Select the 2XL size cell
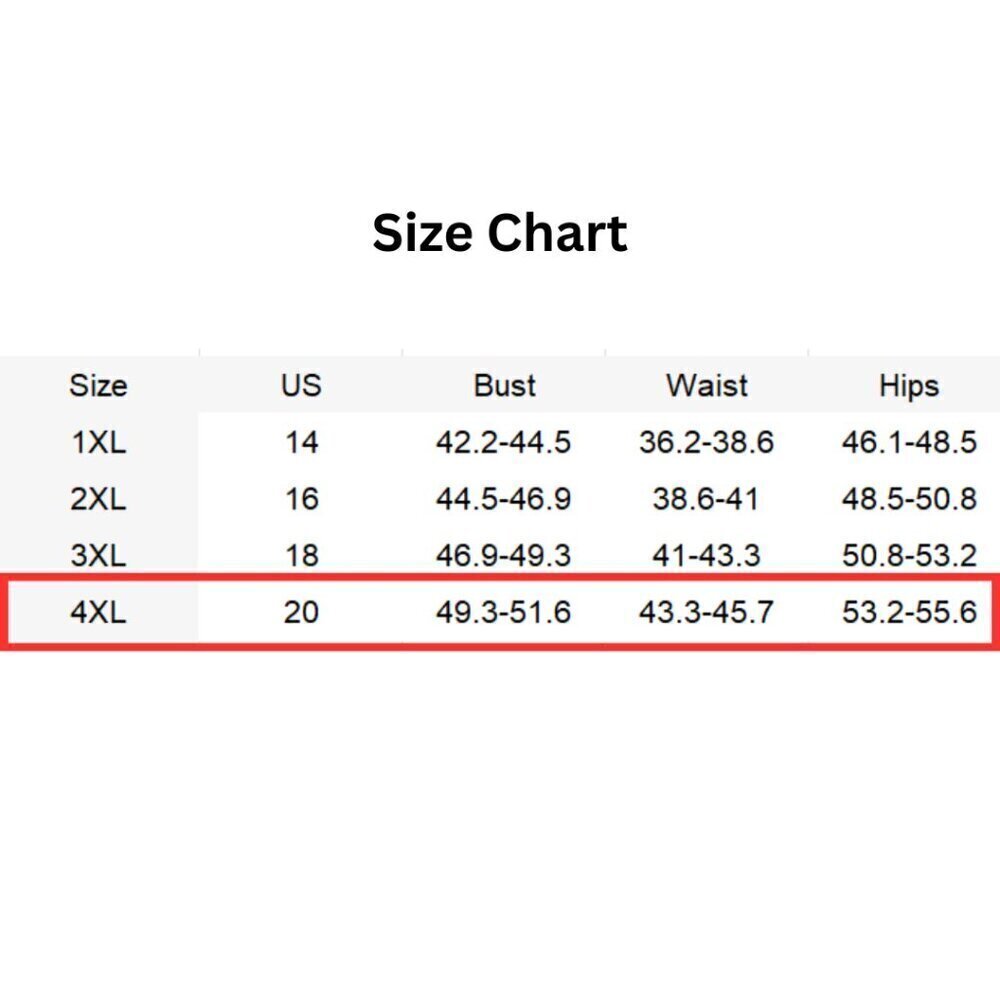The width and height of the screenshot is (1000, 1000). click(98, 499)
